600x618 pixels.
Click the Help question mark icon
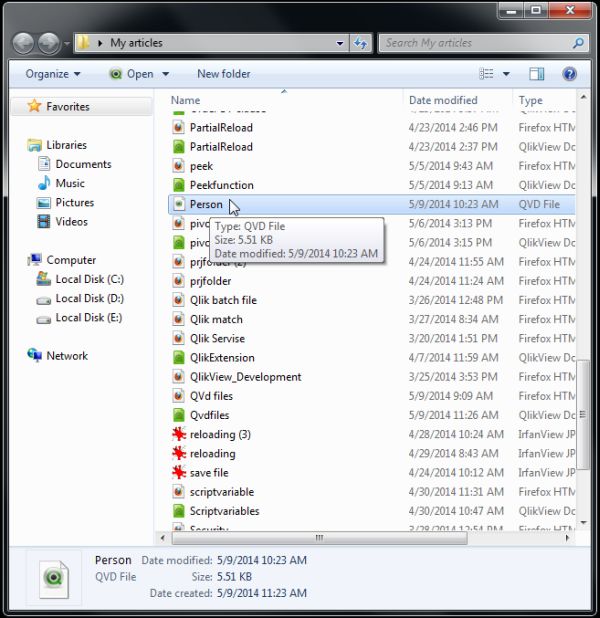[569, 74]
